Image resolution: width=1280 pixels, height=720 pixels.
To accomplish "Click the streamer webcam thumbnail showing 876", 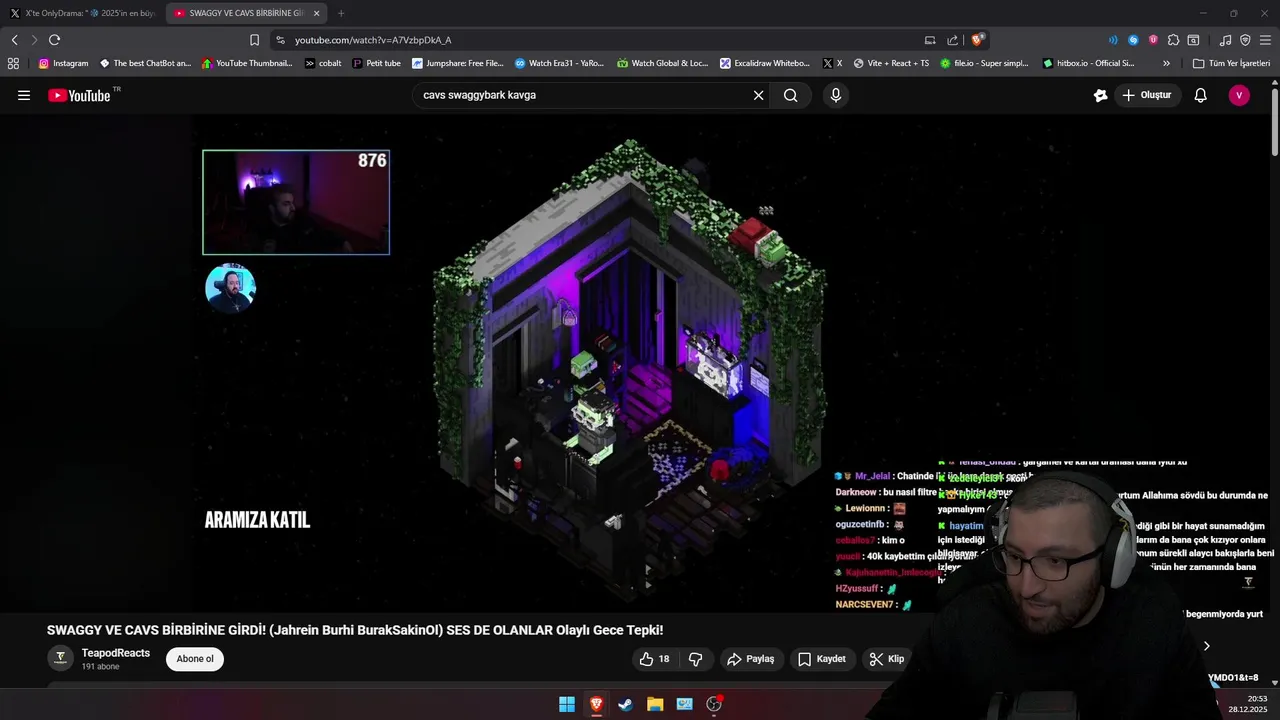I will (296, 203).
